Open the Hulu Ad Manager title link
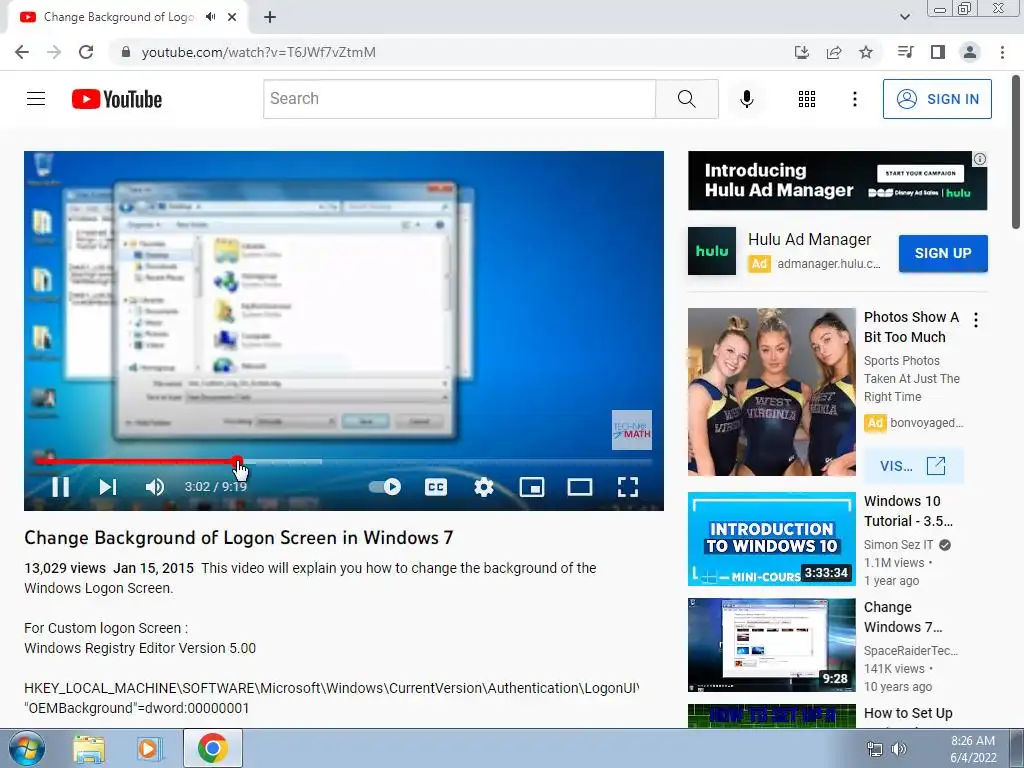Viewport: 1024px width, 768px height. click(x=809, y=240)
